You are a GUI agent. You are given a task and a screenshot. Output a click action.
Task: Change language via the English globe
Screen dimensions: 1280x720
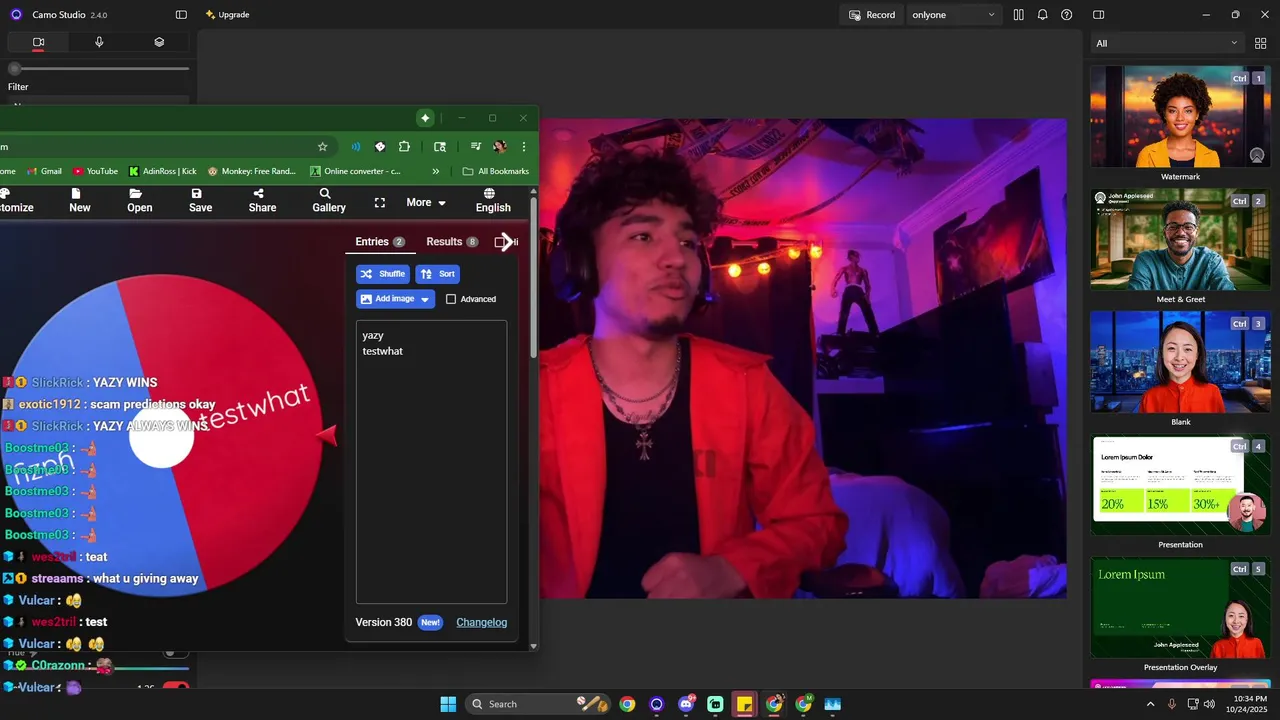click(493, 200)
